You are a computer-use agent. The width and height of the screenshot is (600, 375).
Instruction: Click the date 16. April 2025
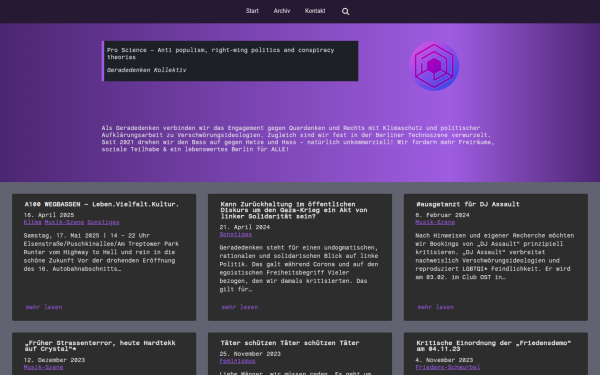tap(49, 215)
